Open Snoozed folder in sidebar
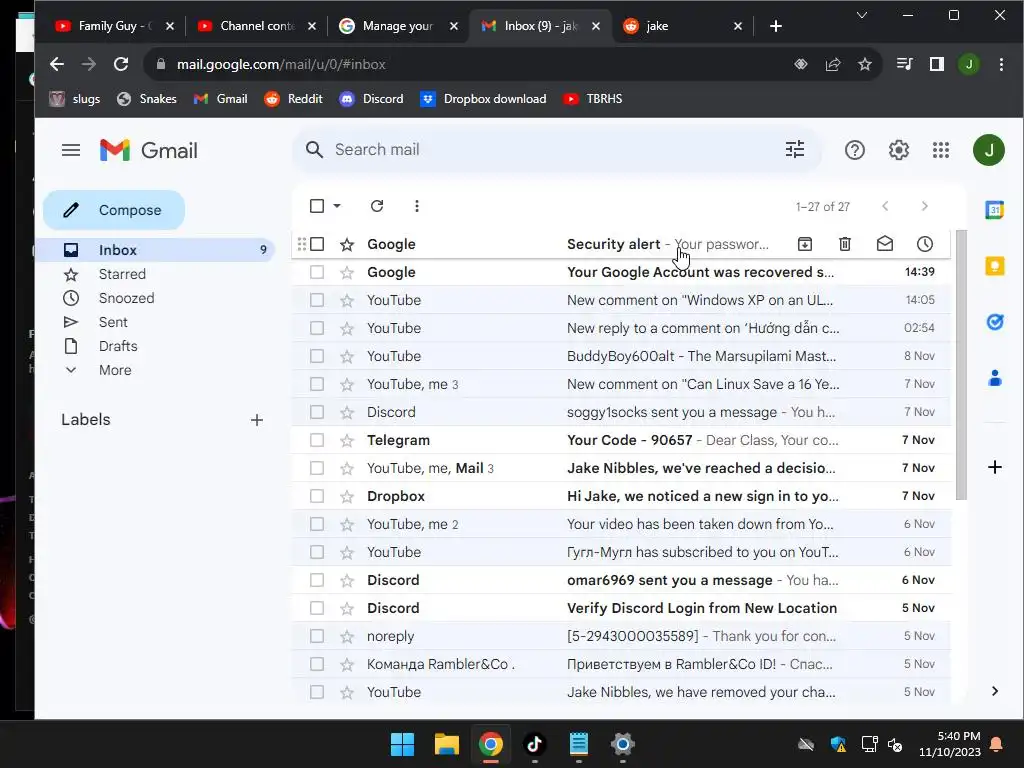 pos(126,298)
